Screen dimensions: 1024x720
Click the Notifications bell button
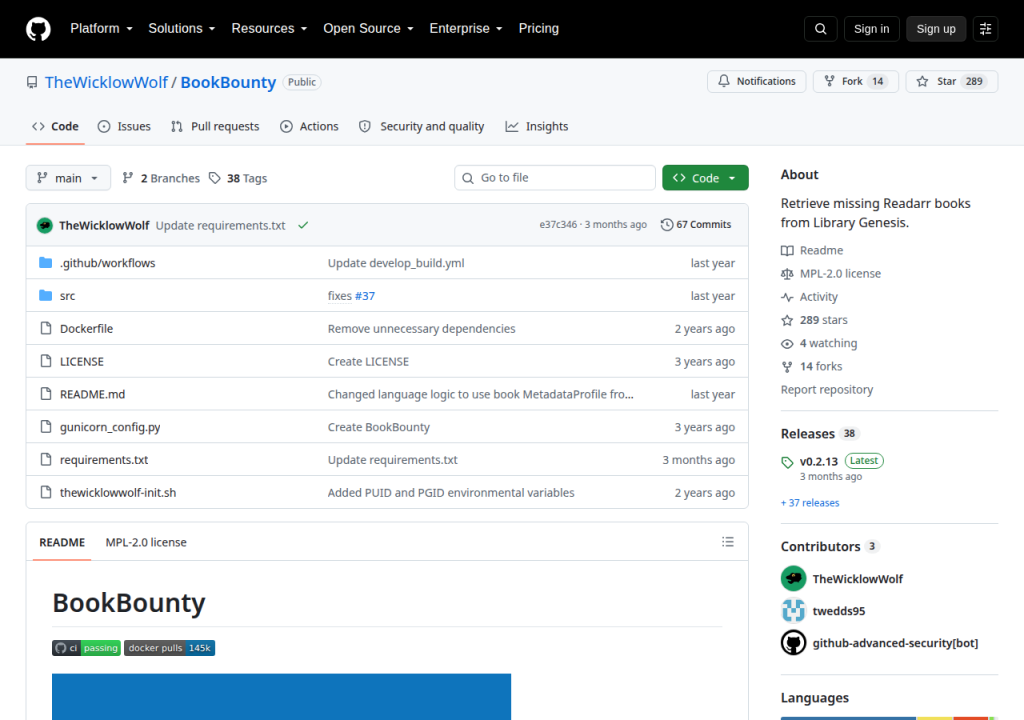click(x=756, y=81)
